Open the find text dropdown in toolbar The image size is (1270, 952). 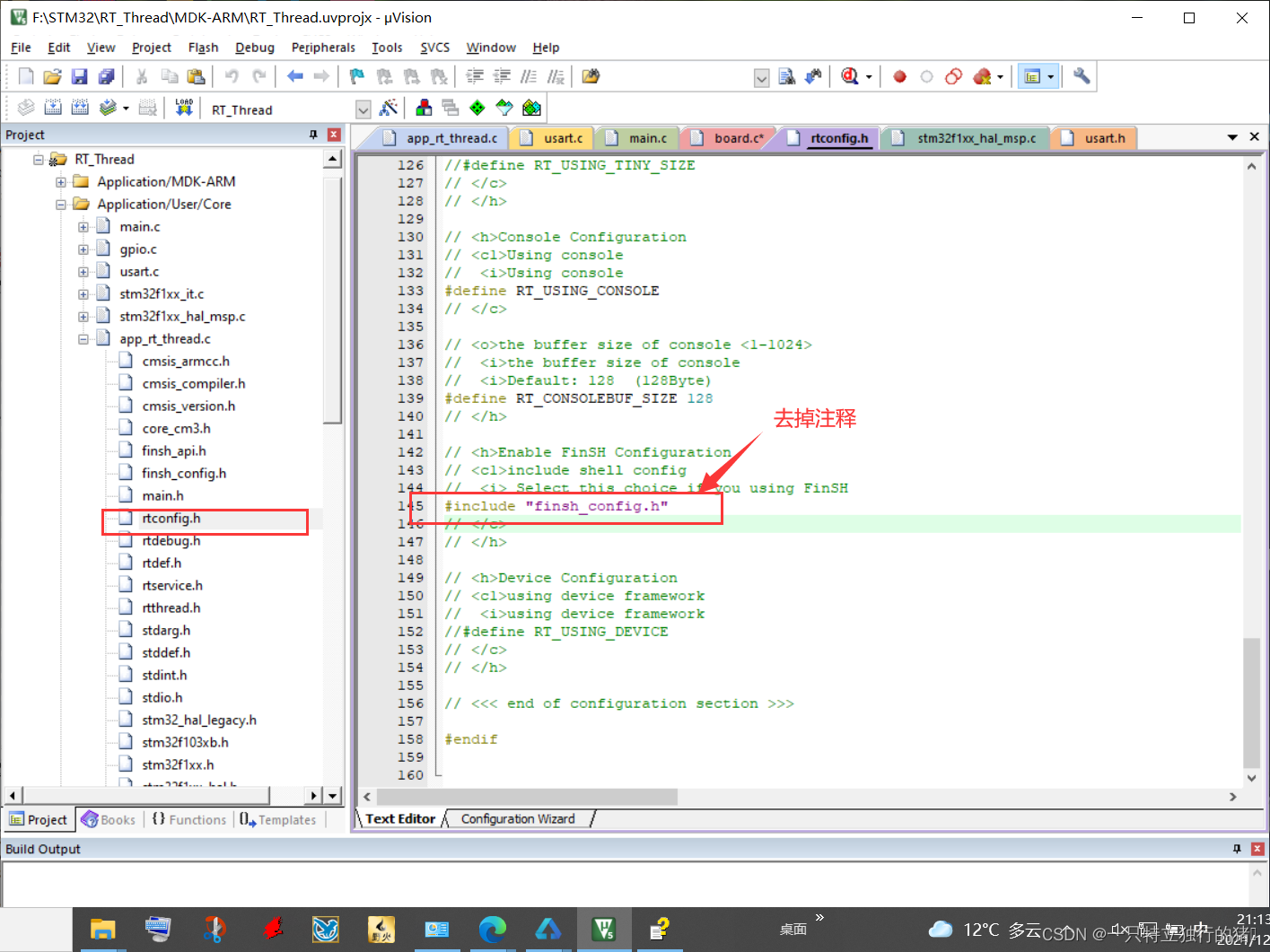(x=761, y=78)
